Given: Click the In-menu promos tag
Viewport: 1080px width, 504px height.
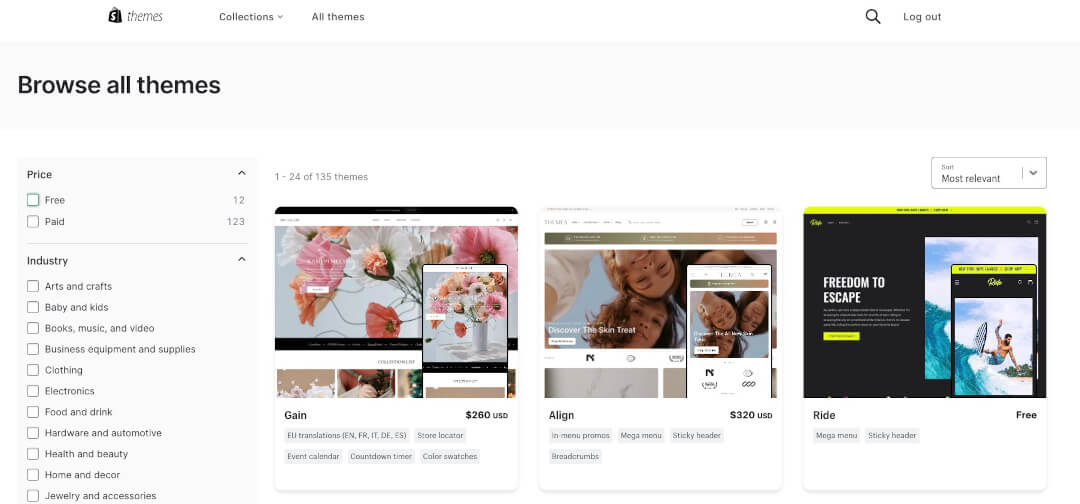Looking at the screenshot, I should pyautogui.click(x=581, y=435).
